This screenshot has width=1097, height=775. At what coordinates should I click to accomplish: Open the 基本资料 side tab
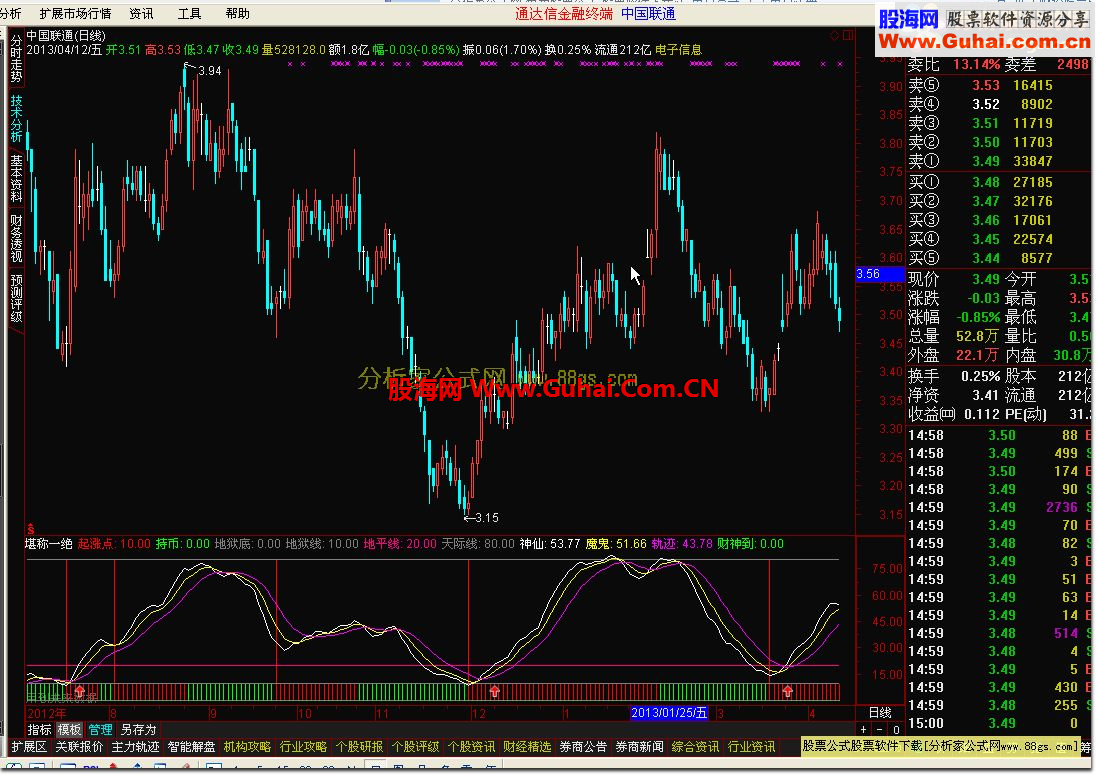16,179
